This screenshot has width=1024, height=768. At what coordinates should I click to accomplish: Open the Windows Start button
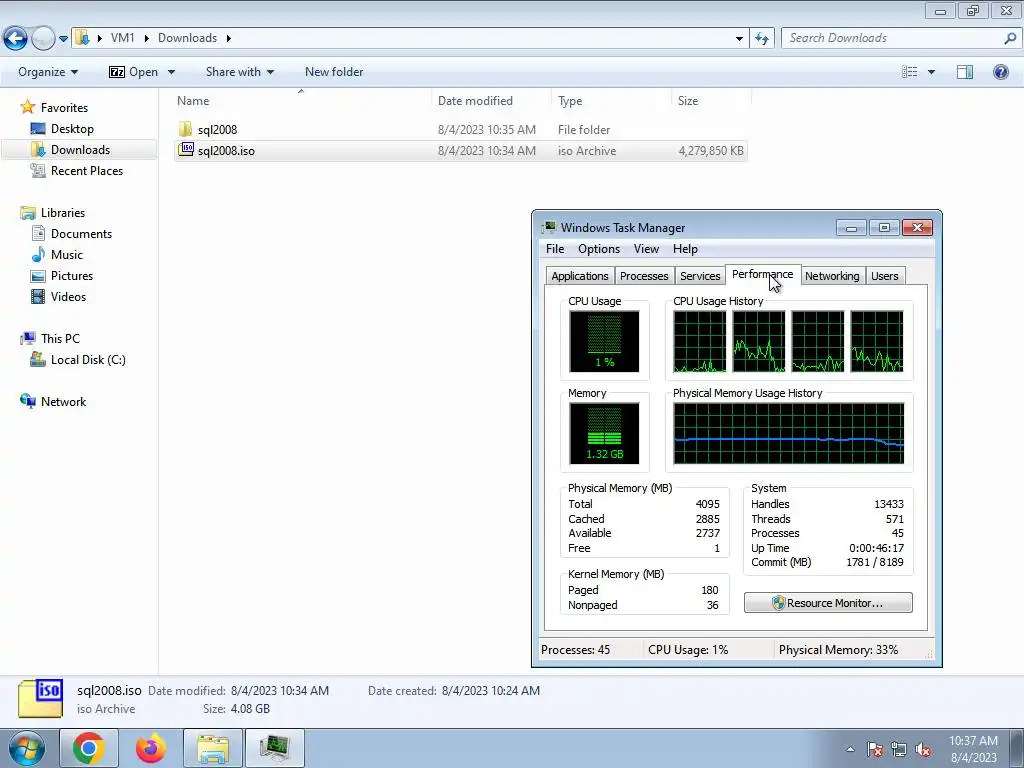click(x=26, y=748)
